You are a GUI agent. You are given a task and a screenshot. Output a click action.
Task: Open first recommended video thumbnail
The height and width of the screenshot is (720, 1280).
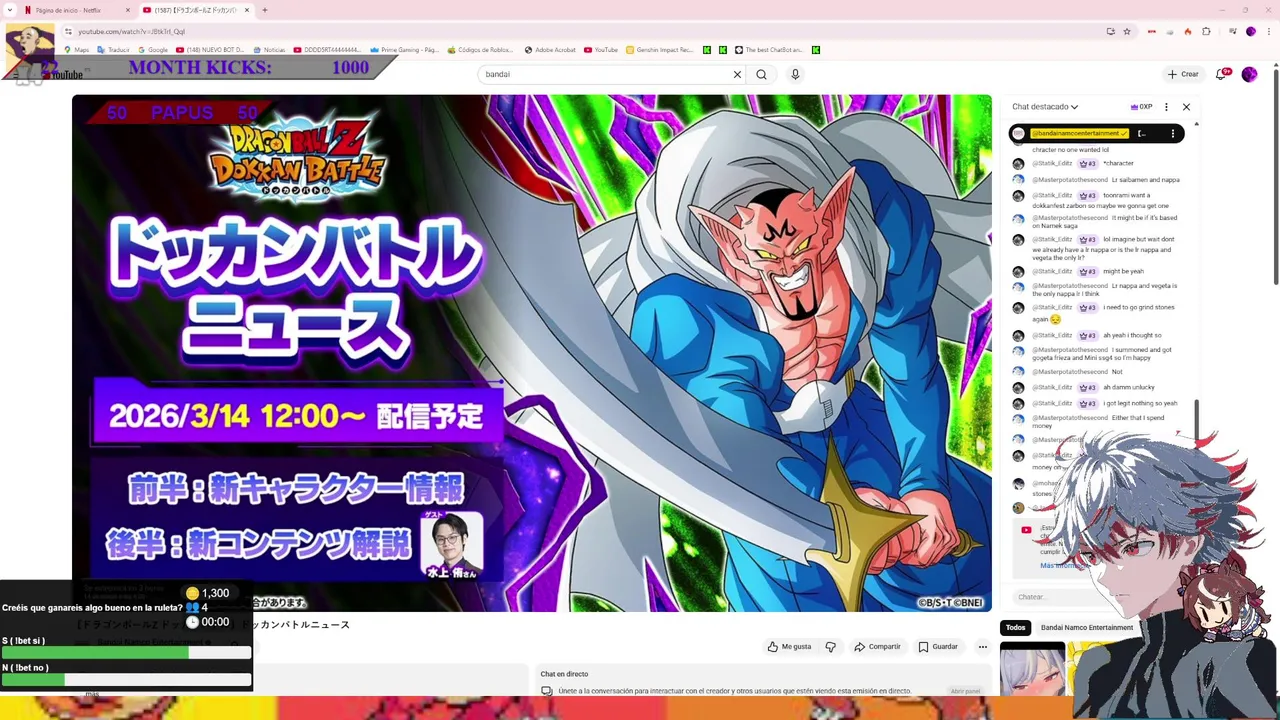click(x=1032, y=669)
